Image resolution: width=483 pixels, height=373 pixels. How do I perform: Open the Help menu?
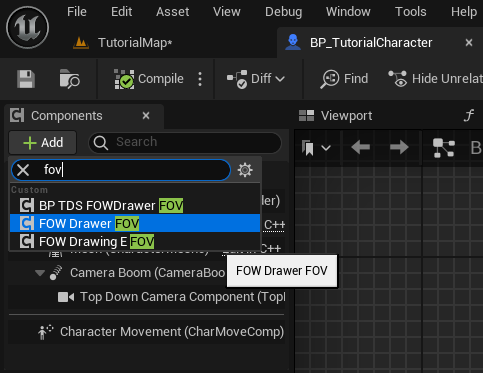click(464, 12)
